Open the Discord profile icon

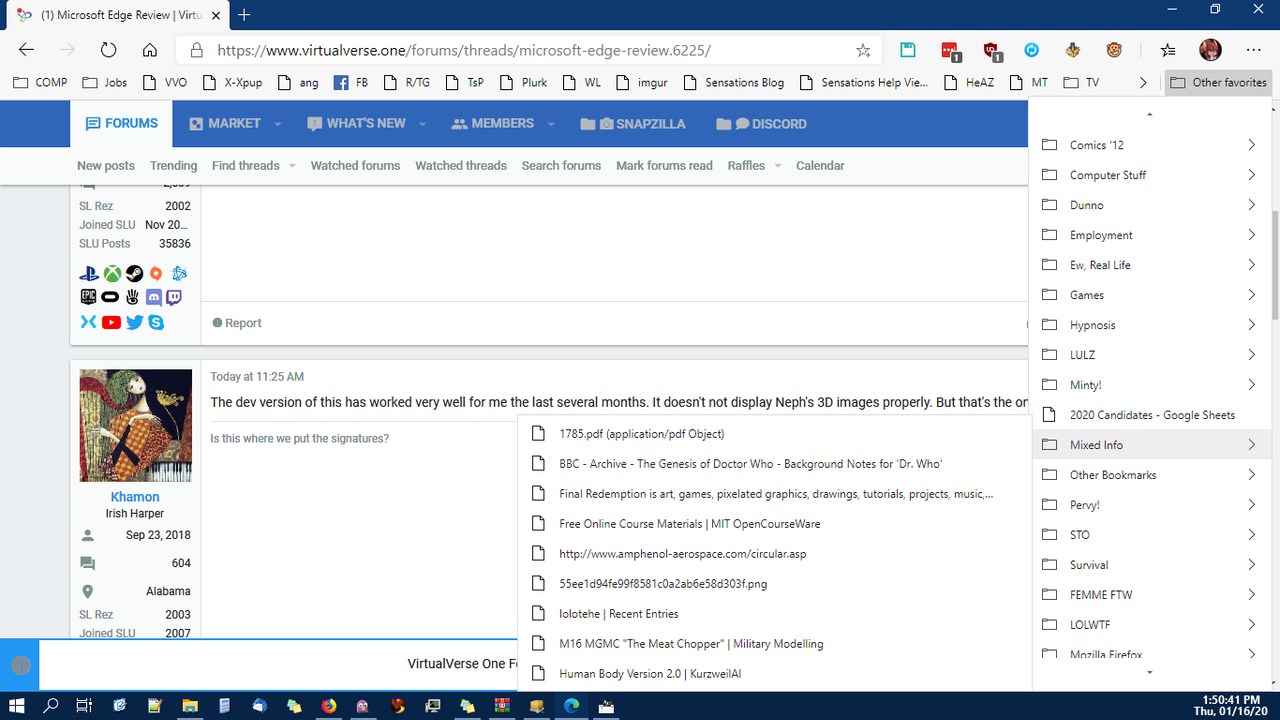coord(154,297)
